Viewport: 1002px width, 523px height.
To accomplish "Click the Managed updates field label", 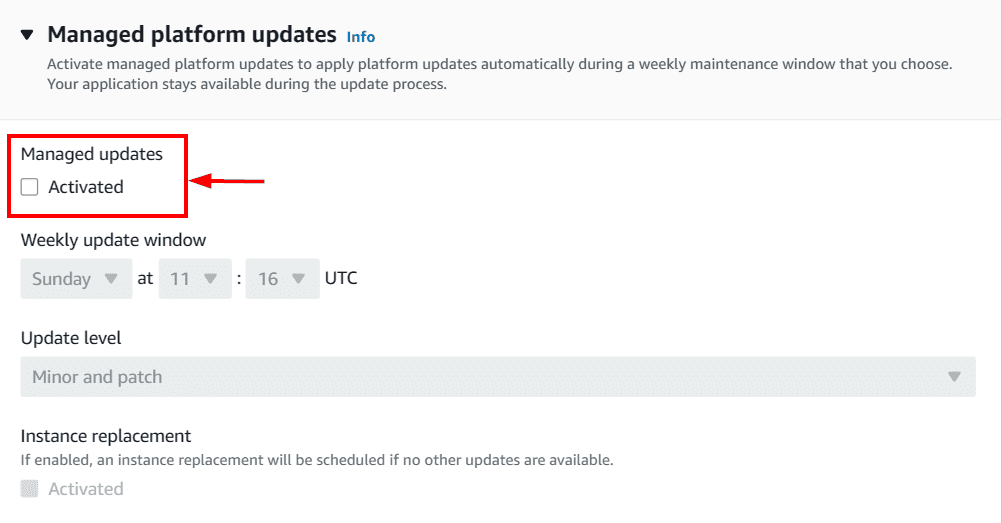I will pos(91,154).
